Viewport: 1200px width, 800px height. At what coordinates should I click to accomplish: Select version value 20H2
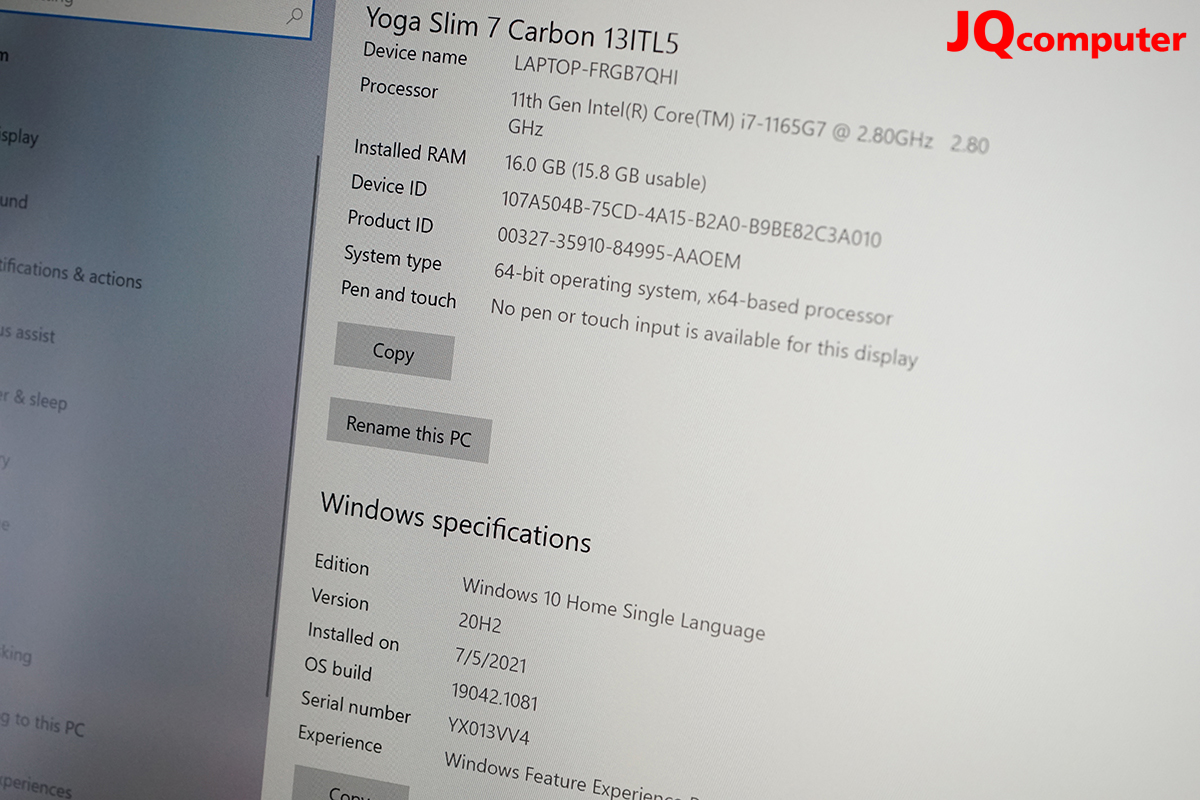pos(479,623)
